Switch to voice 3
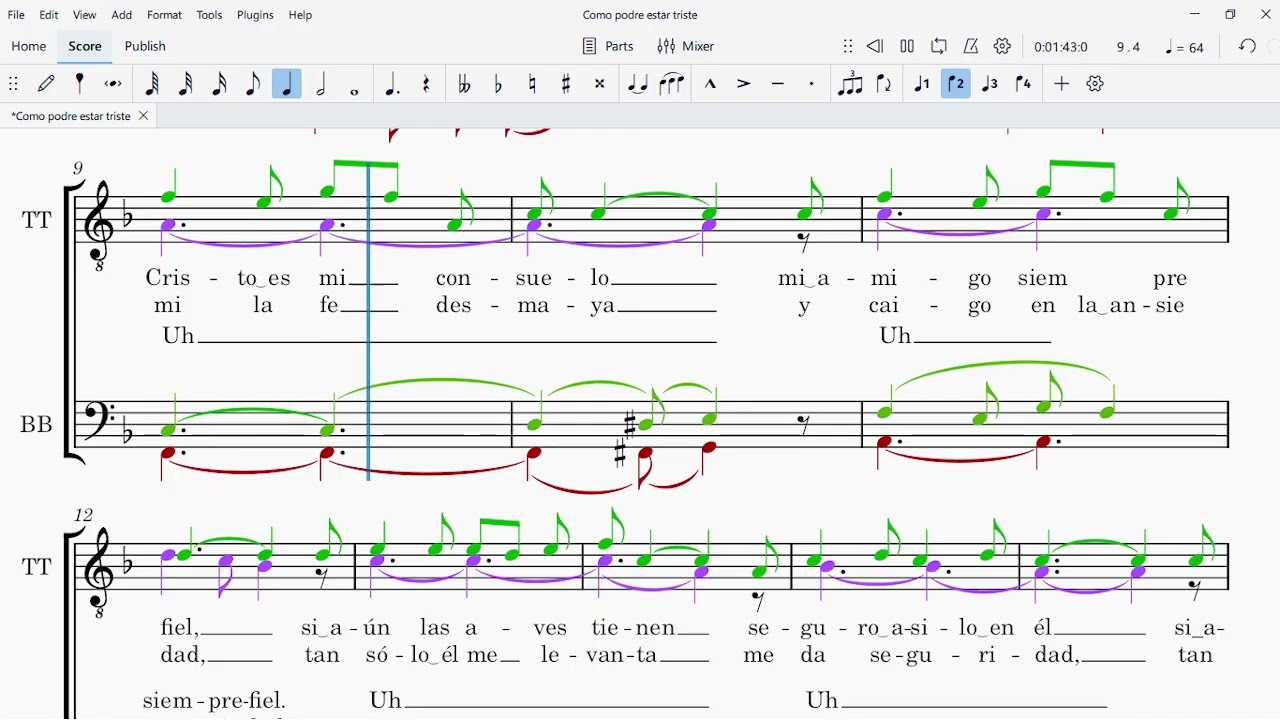Image resolution: width=1280 pixels, height=720 pixels. click(x=991, y=85)
